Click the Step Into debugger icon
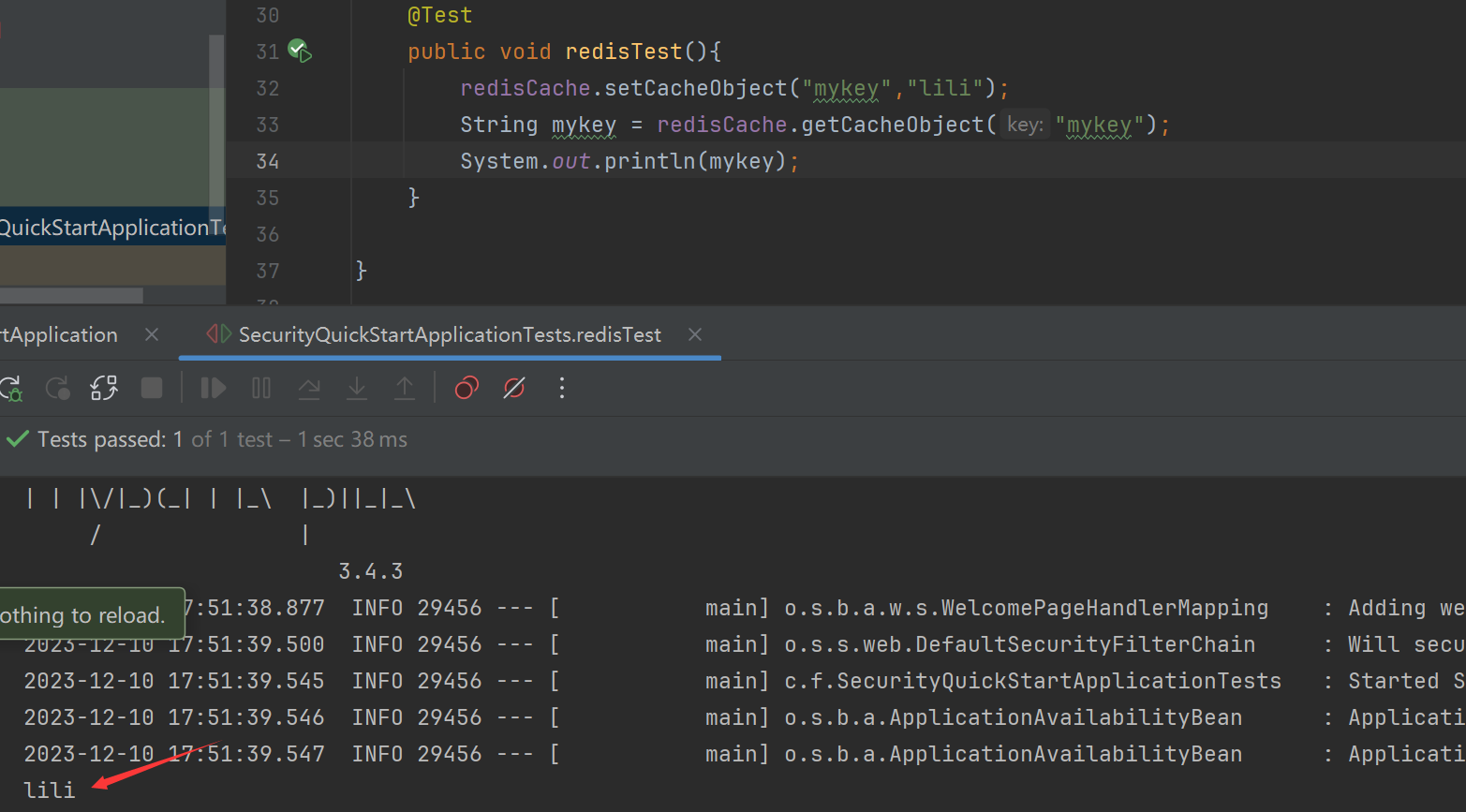This screenshot has width=1466, height=812. click(357, 388)
